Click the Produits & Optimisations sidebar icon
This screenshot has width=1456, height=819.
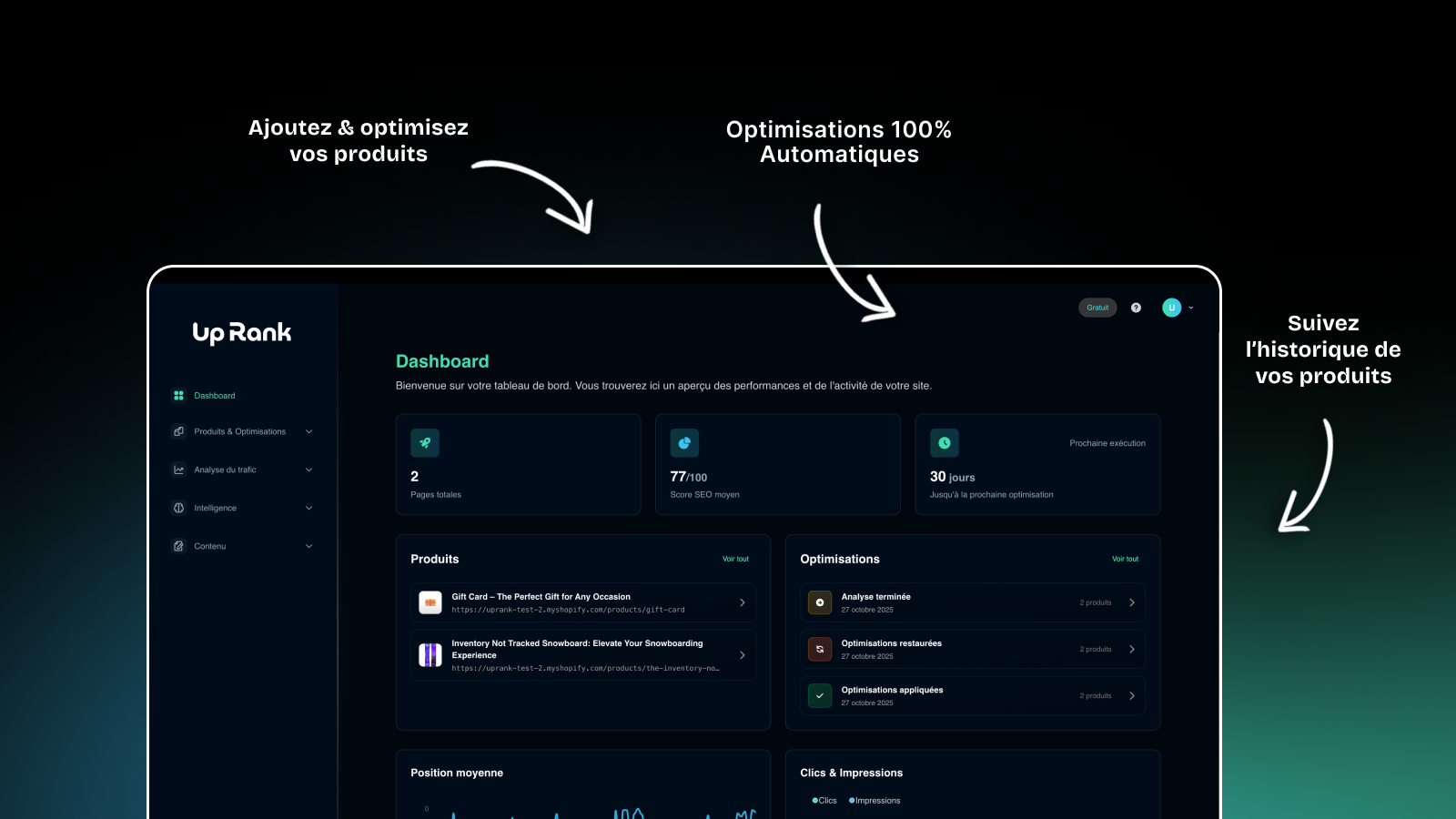pos(178,431)
